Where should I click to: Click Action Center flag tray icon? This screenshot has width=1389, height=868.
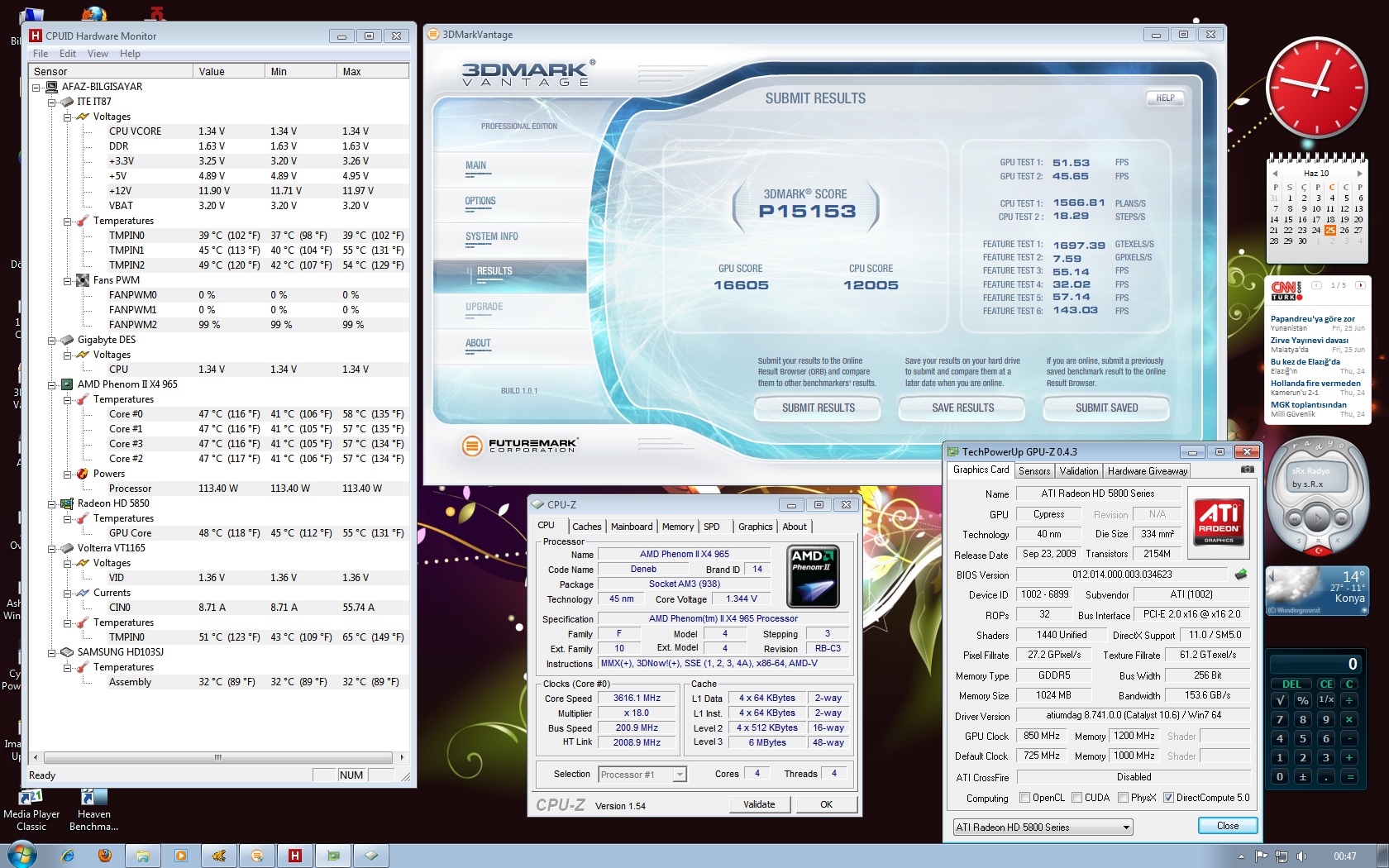[1261, 856]
